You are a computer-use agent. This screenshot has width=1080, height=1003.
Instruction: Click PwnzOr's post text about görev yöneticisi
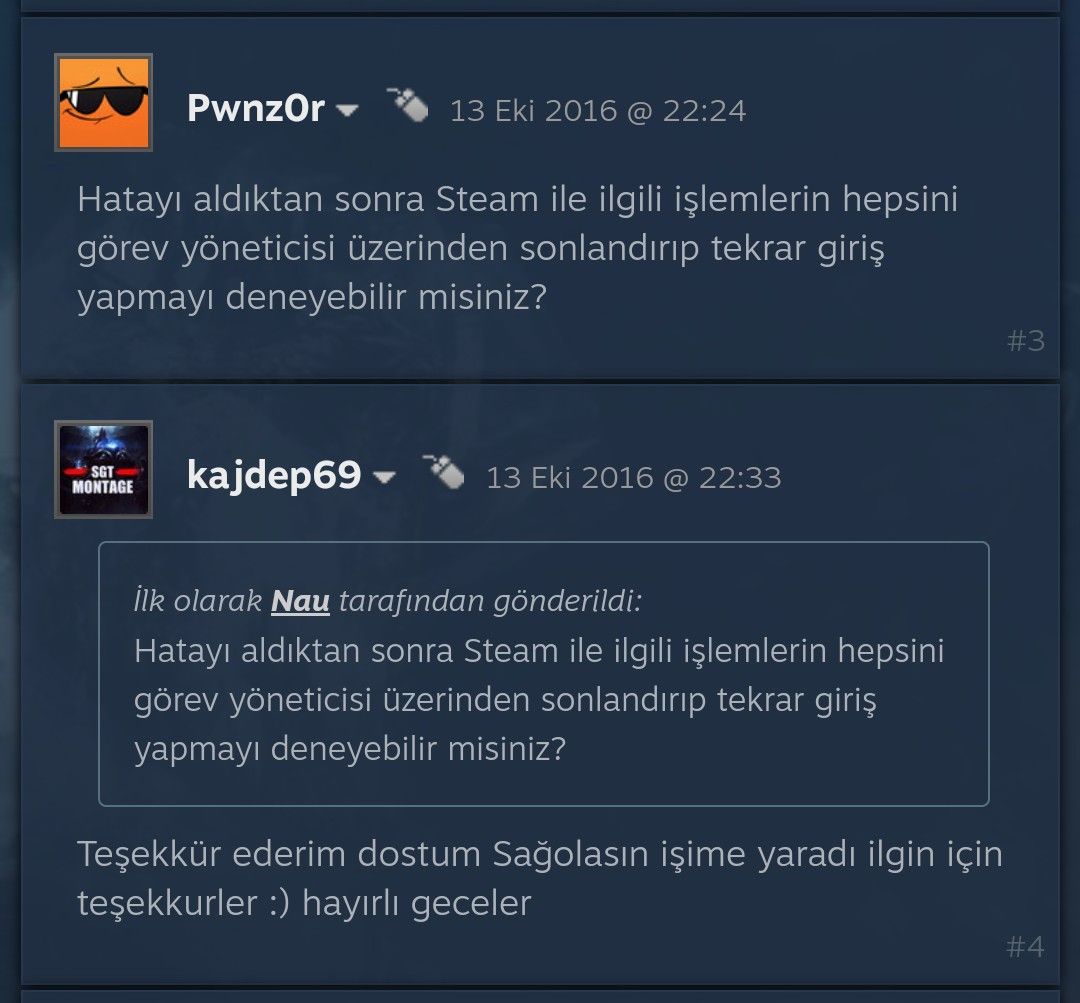point(517,248)
